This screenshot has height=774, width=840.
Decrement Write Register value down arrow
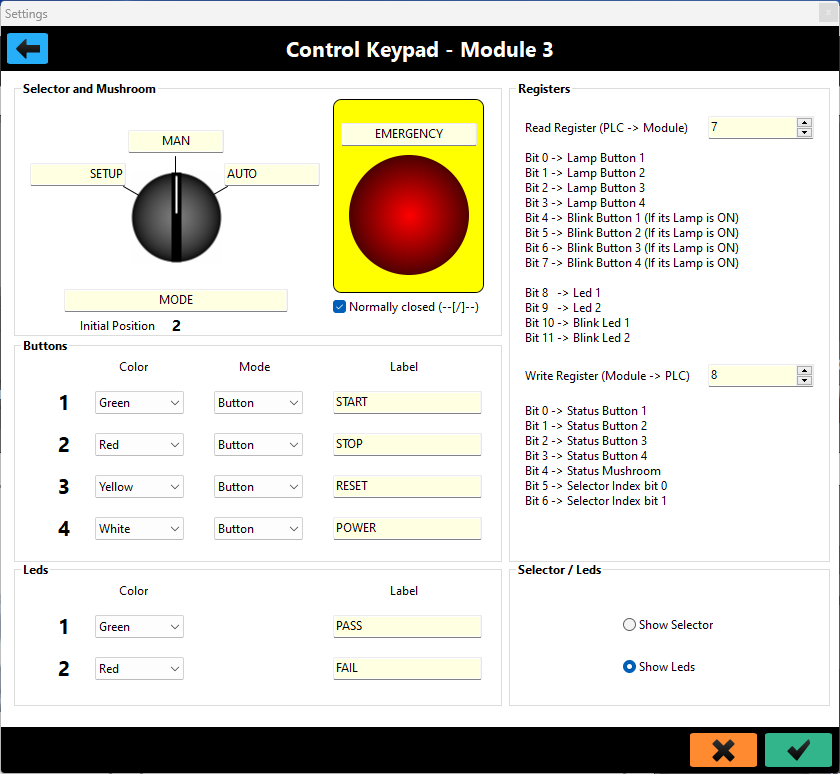[804, 380]
